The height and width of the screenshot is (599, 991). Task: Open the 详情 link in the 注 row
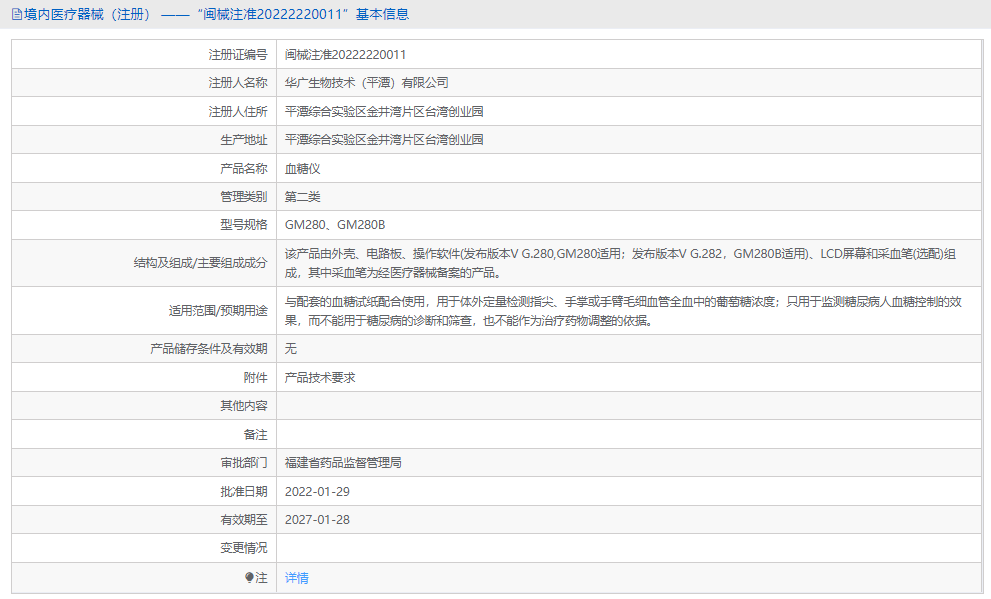point(295,578)
